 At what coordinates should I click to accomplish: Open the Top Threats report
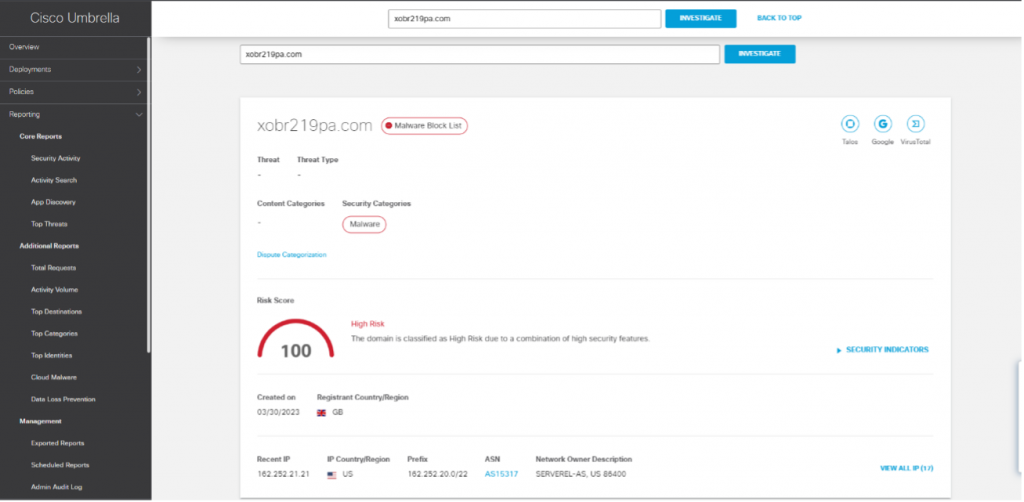[x=49, y=224]
